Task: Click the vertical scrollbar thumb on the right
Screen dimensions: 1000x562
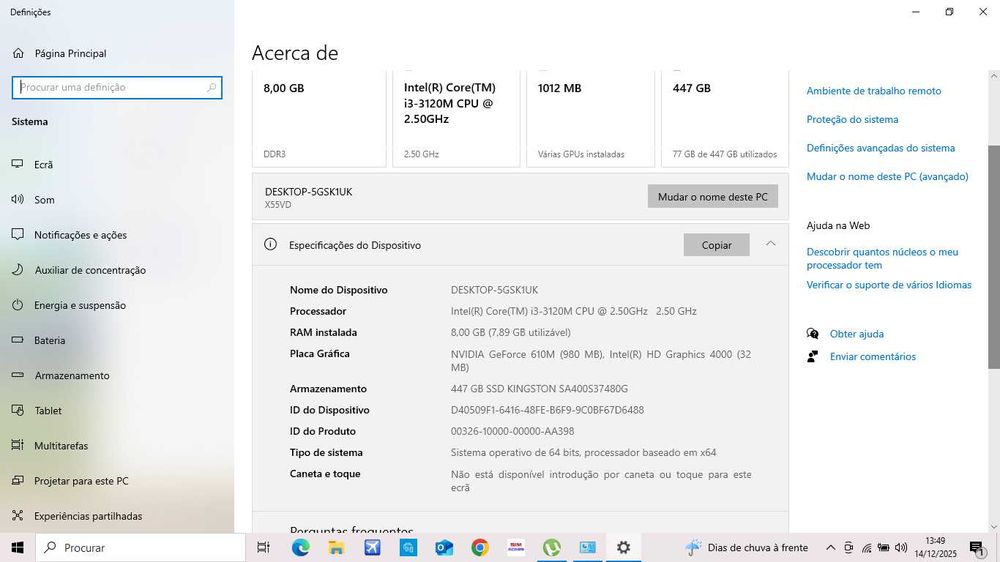Action: click(994, 256)
